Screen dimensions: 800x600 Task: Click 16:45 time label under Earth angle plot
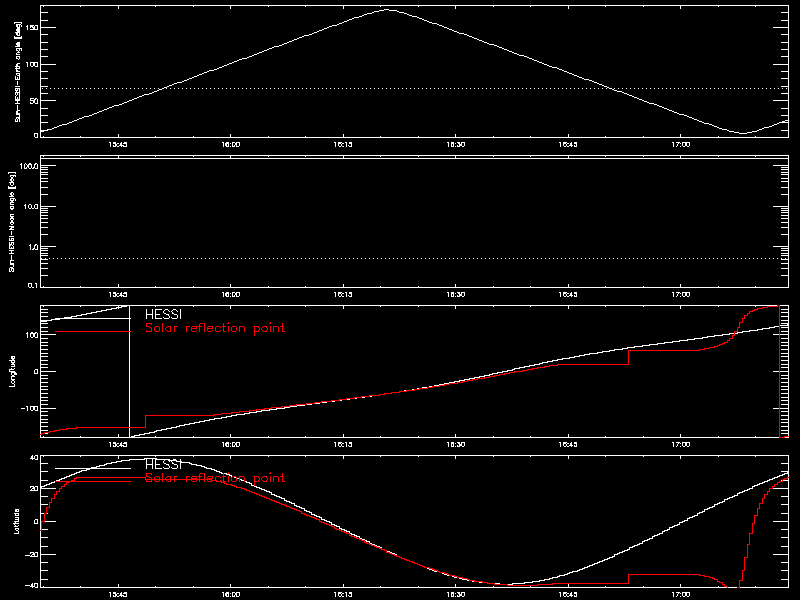[568, 145]
